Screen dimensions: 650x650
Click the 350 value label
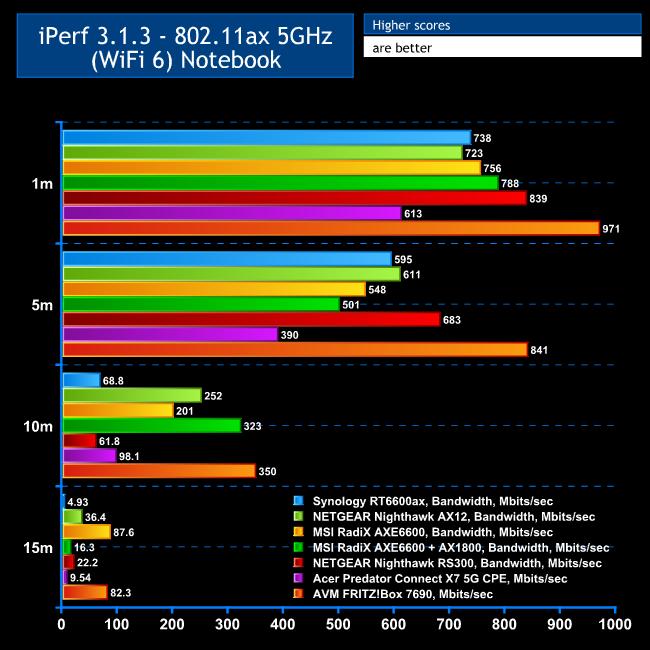click(x=267, y=471)
